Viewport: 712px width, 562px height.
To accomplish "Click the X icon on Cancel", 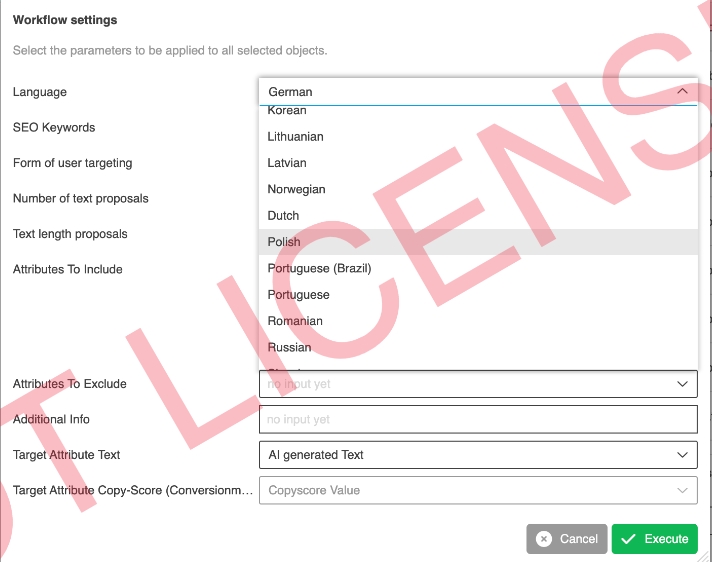I will coord(544,539).
